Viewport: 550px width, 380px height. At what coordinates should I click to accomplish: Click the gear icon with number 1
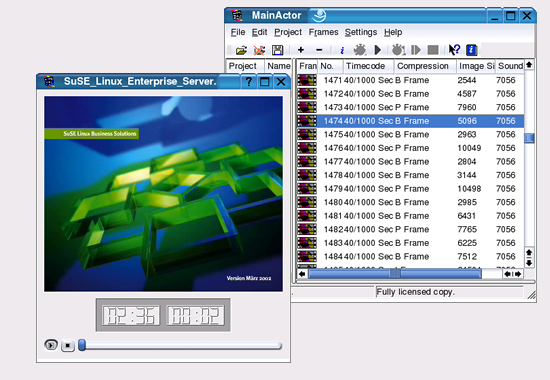click(x=398, y=50)
